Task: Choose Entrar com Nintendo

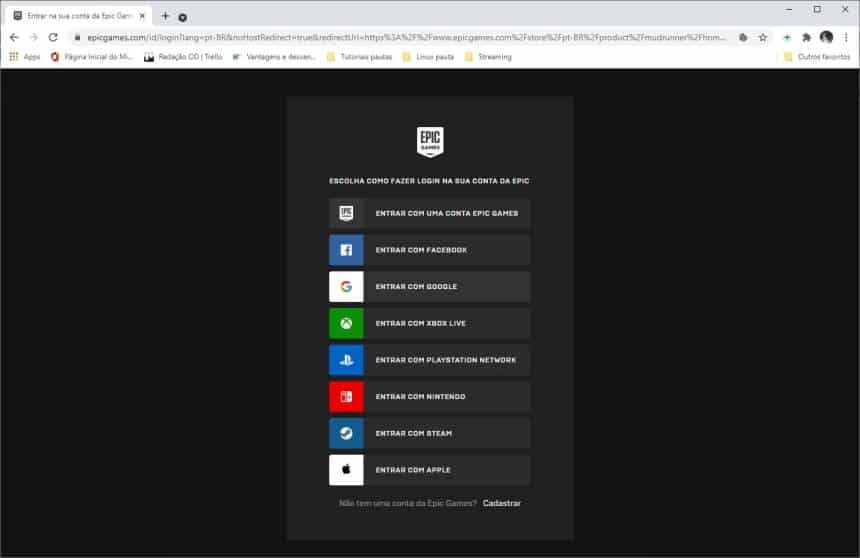Action: pyautogui.click(x=429, y=396)
